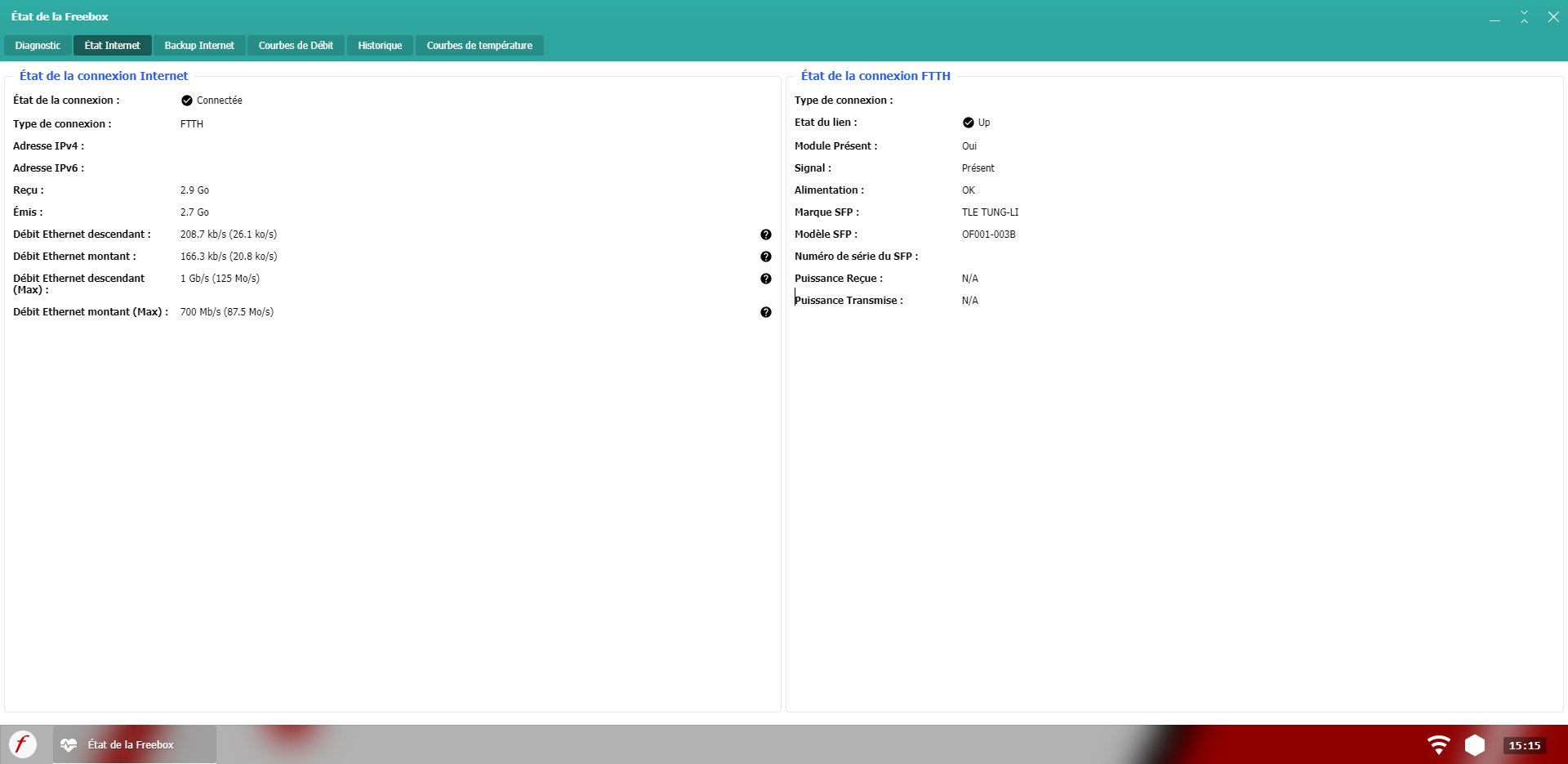Open help icon for 700 Mb/s max rate
The width and height of the screenshot is (1568, 764).
pyautogui.click(x=766, y=312)
